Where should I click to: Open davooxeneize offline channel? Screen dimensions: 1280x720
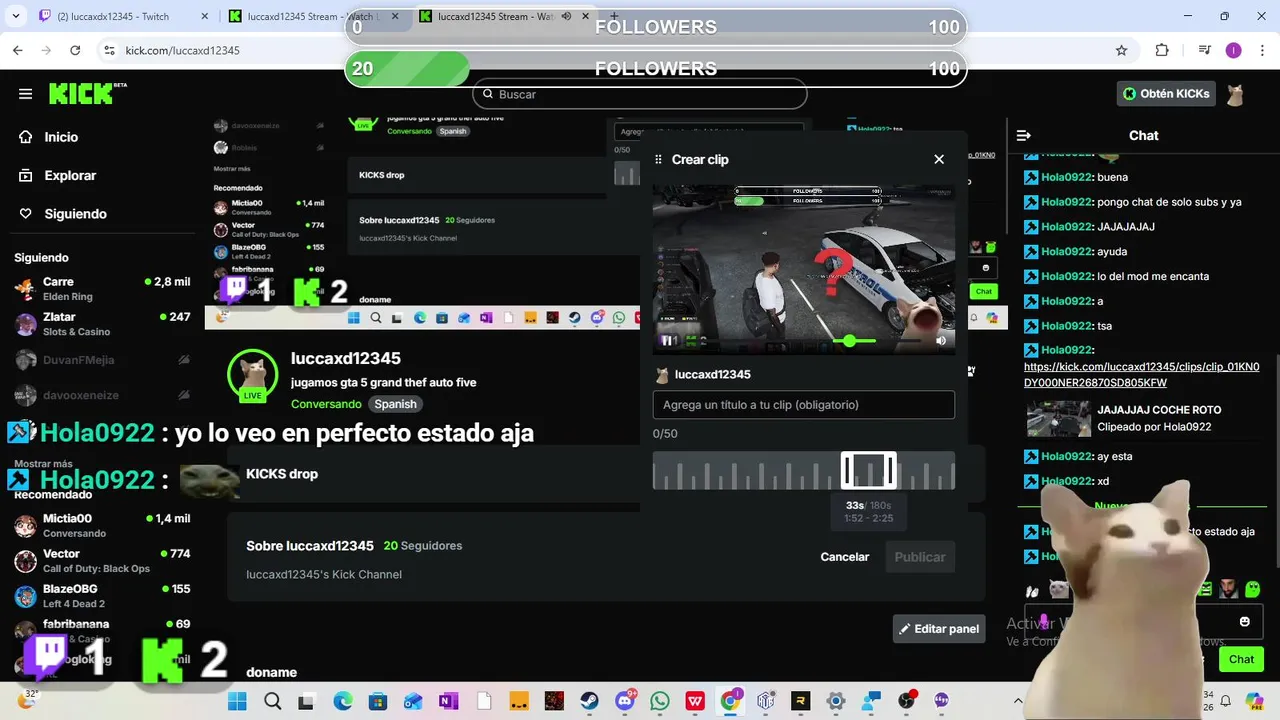coord(102,395)
